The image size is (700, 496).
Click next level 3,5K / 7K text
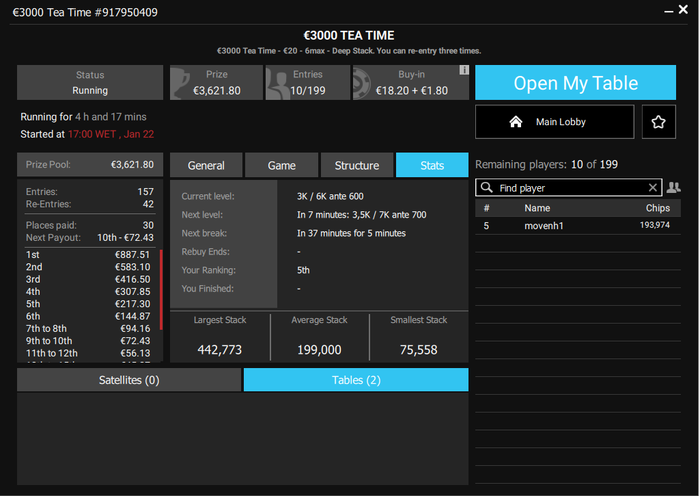(x=362, y=215)
